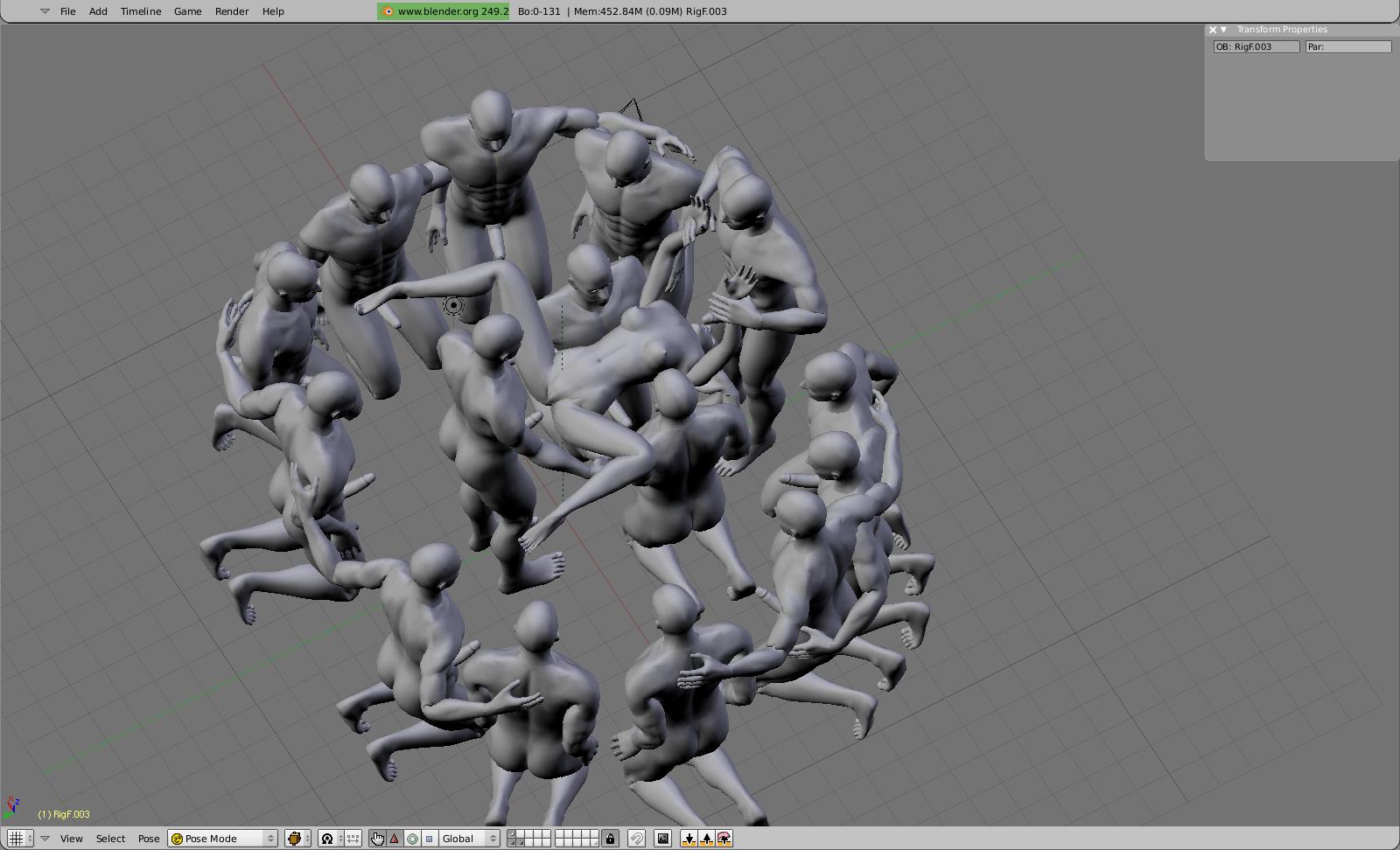Enable the scale manipulator square icon
Screen dimensions: 1400x850
429,839
